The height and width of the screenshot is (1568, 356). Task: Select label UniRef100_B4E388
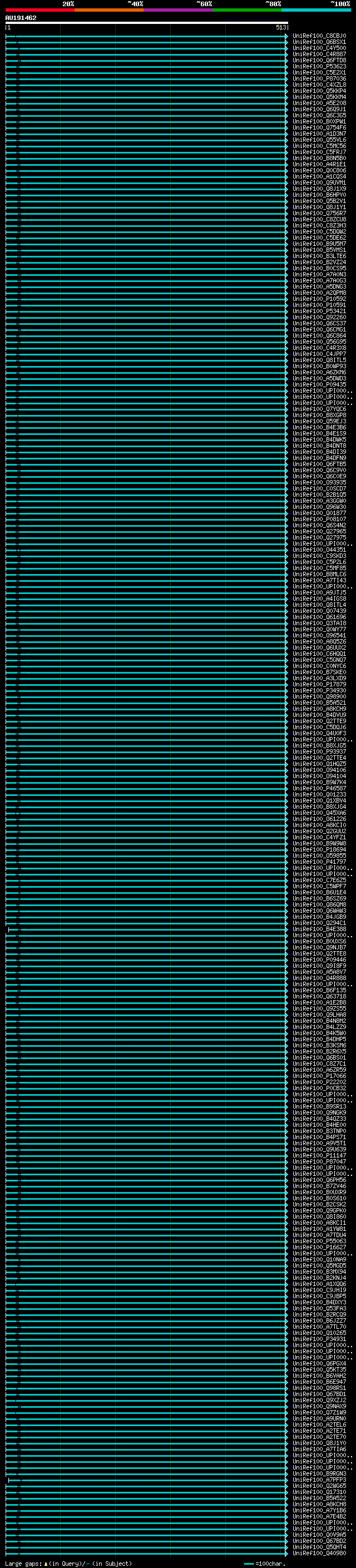click(x=319, y=929)
